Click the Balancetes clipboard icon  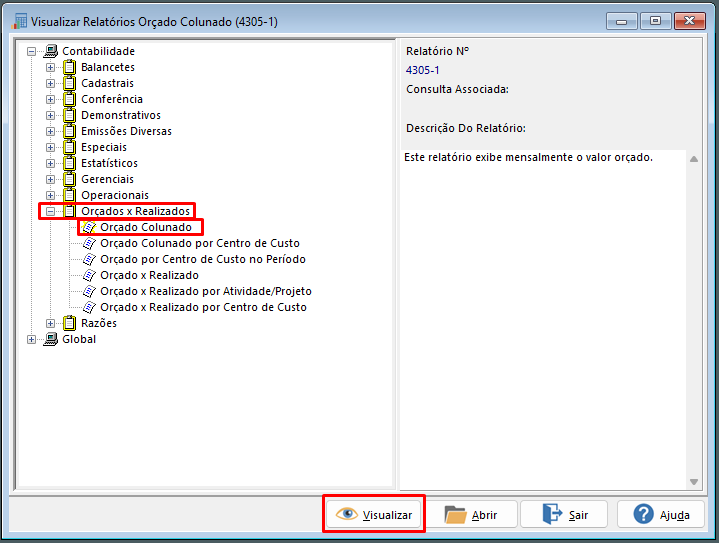point(69,67)
